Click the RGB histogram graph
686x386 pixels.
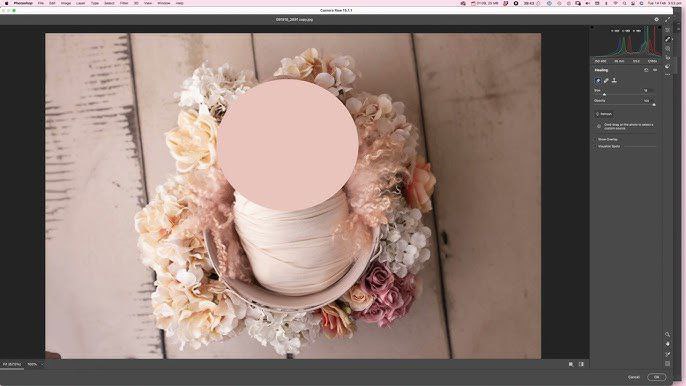(x=626, y=42)
